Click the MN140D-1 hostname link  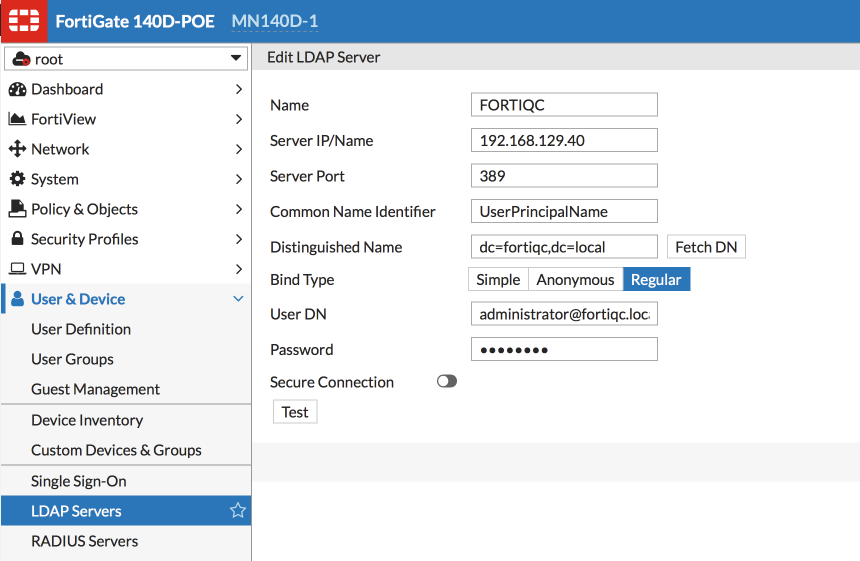point(275,21)
